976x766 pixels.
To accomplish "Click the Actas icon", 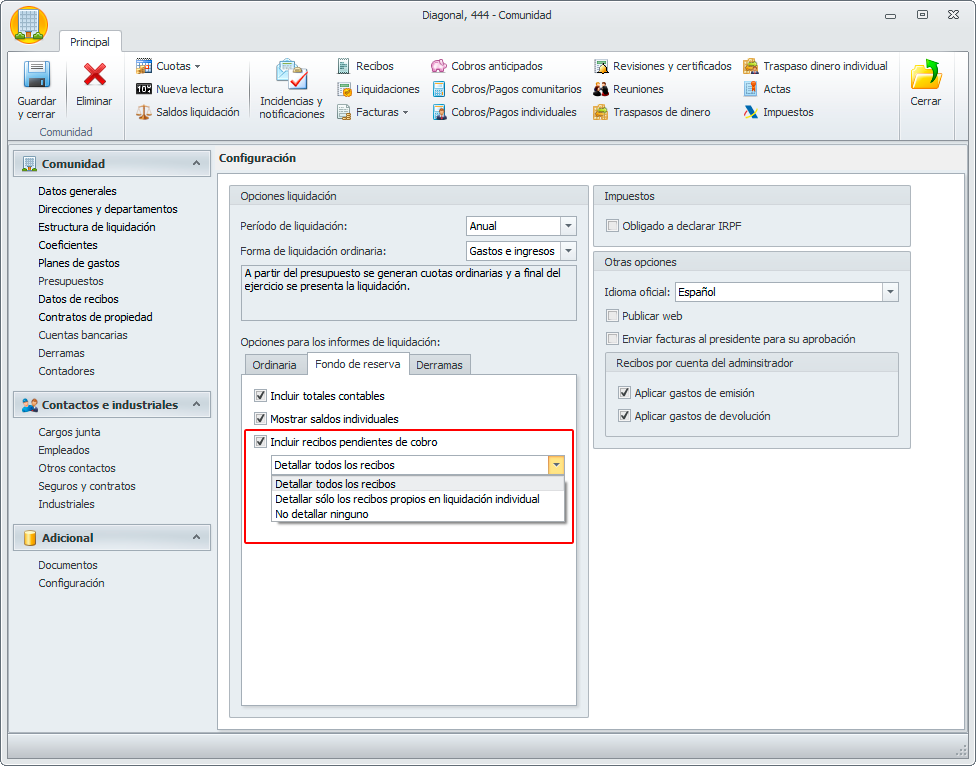I will [x=751, y=89].
